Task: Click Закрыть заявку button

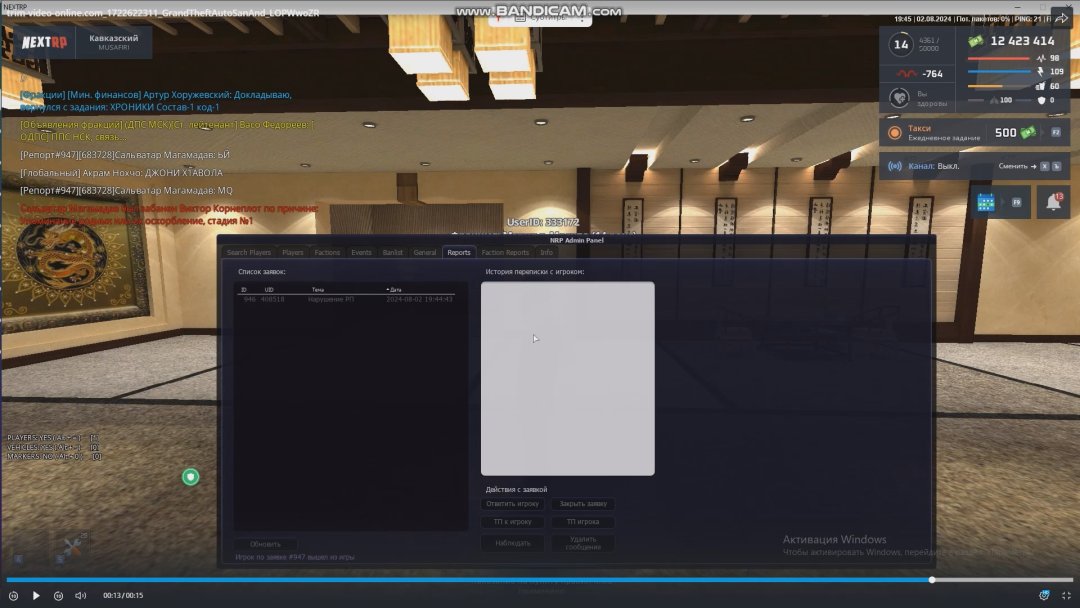Action: (x=583, y=504)
